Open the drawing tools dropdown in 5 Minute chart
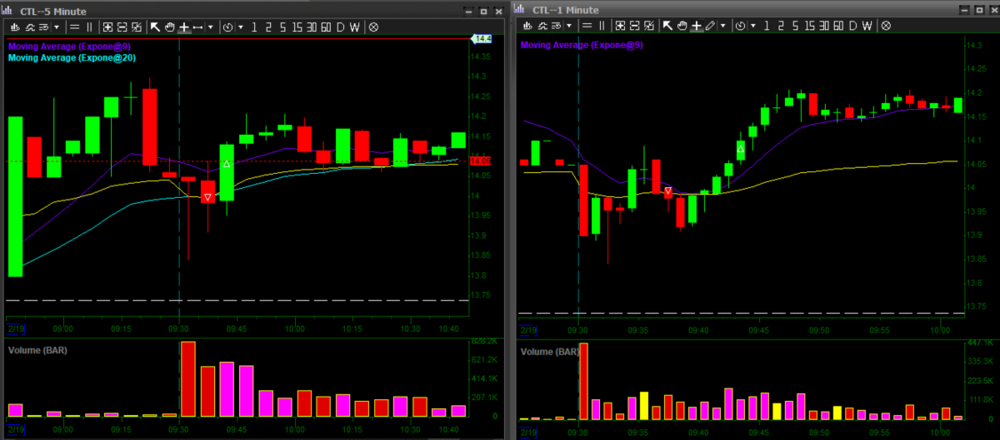1000x440 pixels. pos(212,27)
